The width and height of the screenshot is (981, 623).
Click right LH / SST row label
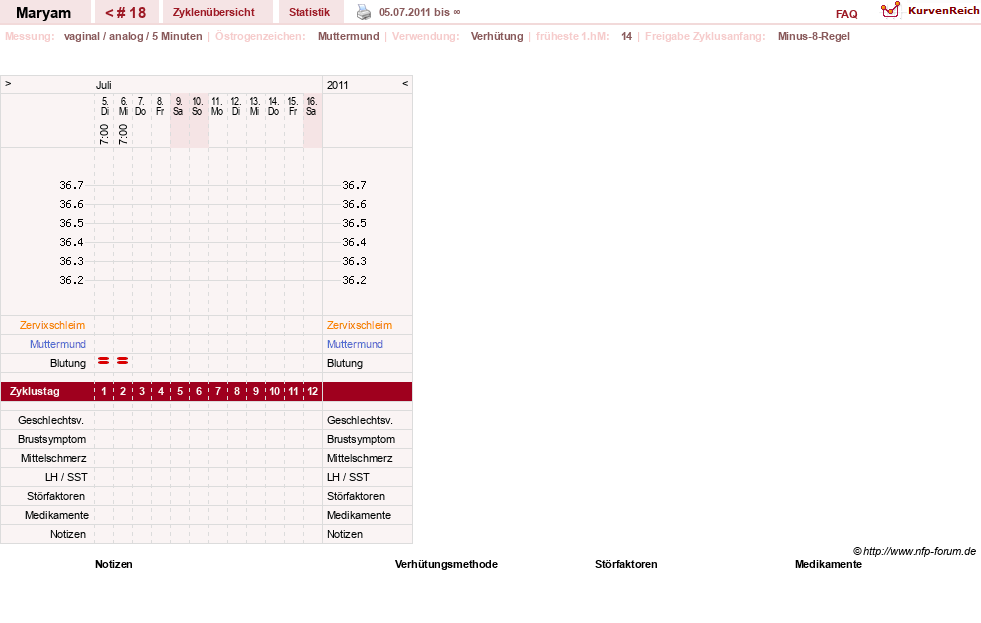coord(348,477)
